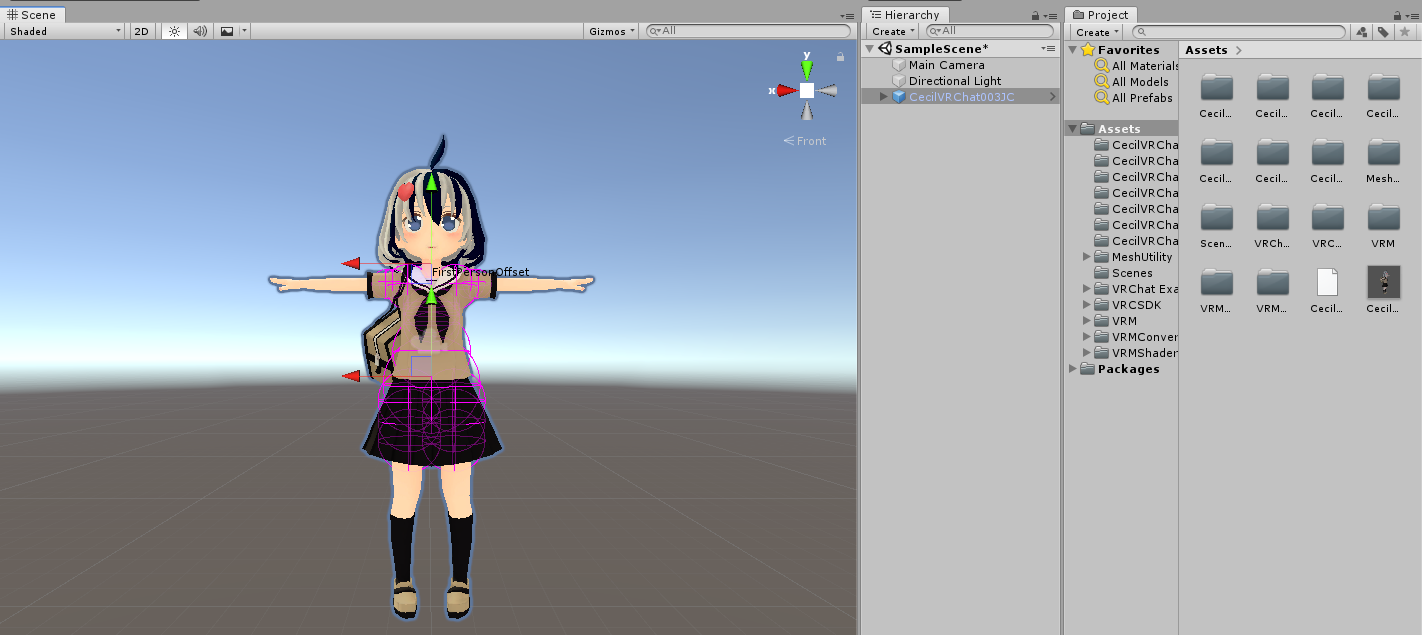Toggle scene lighting sun icon
Image resolution: width=1422 pixels, height=635 pixels.
(174, 31)
